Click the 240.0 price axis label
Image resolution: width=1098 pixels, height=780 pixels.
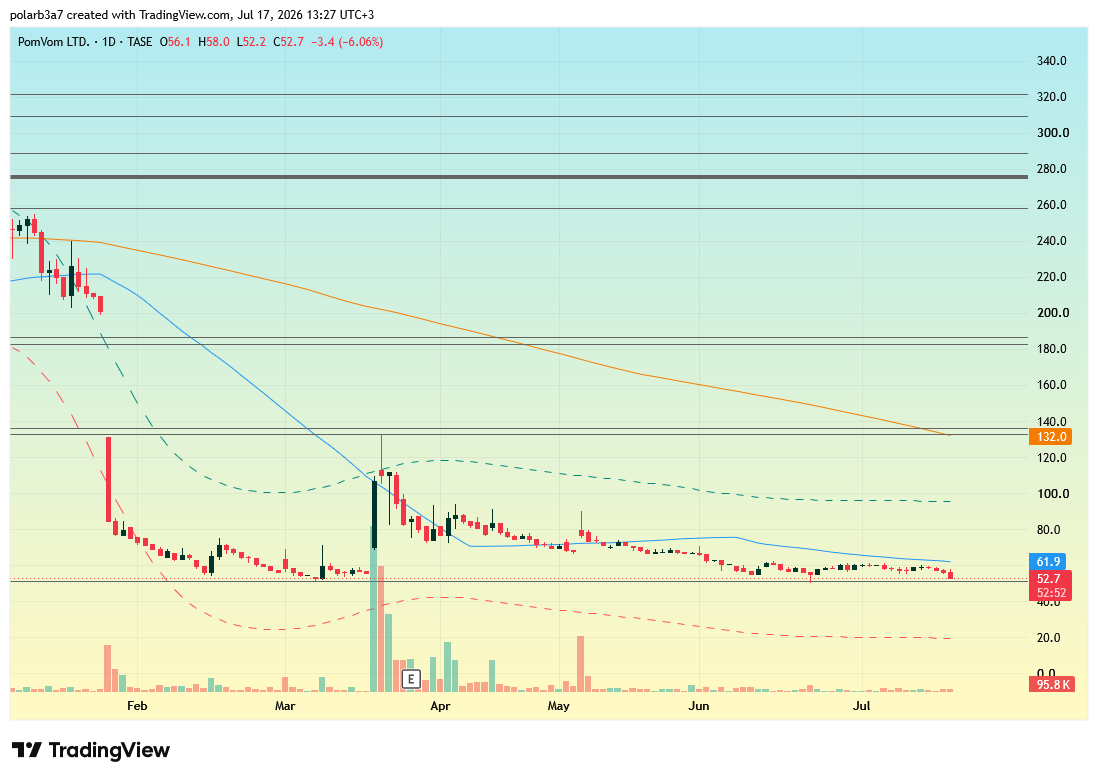1052,241
